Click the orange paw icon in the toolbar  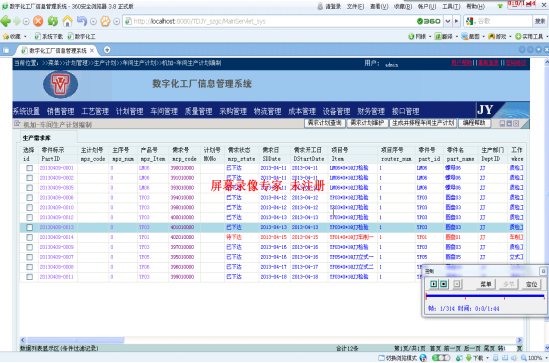pos(105,21)
